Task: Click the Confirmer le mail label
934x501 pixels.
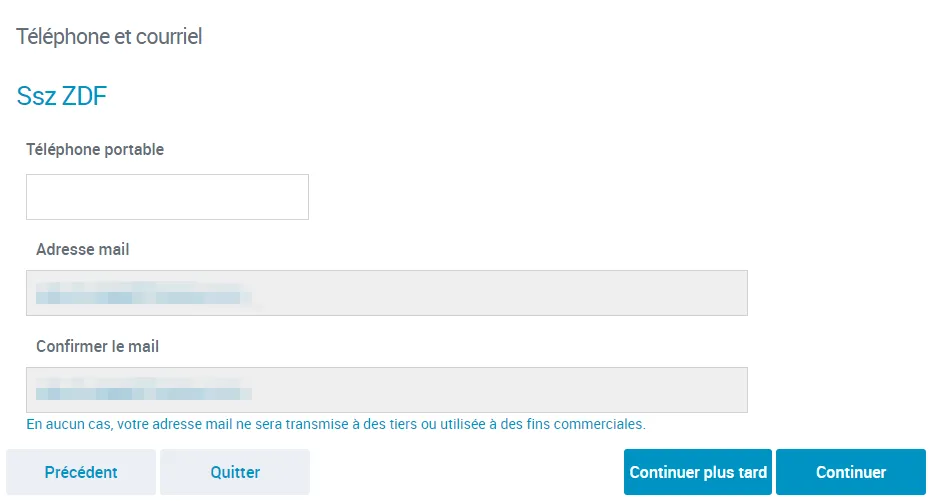Action: coord(97,347)
